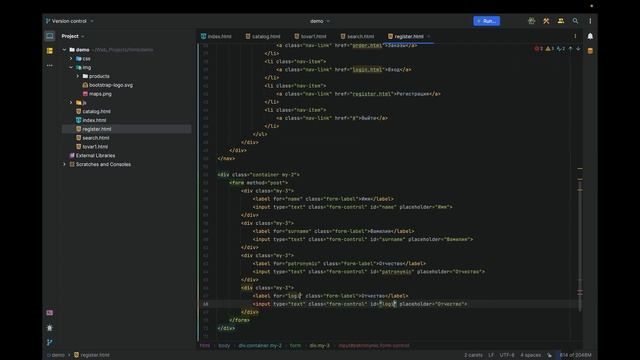Switch to the search.html tab
This screenshot has height=360, width=640.
(x=358, y=36)
